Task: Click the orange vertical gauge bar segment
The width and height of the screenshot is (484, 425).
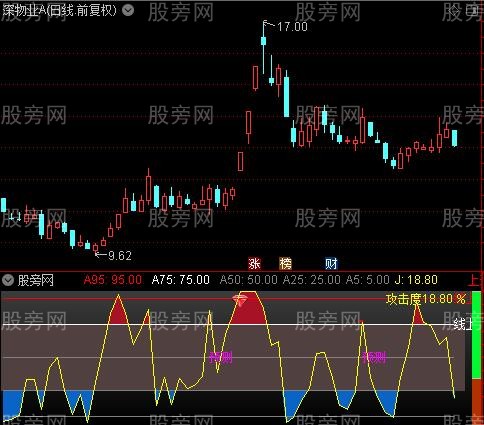Action: [x=476, y=402]
